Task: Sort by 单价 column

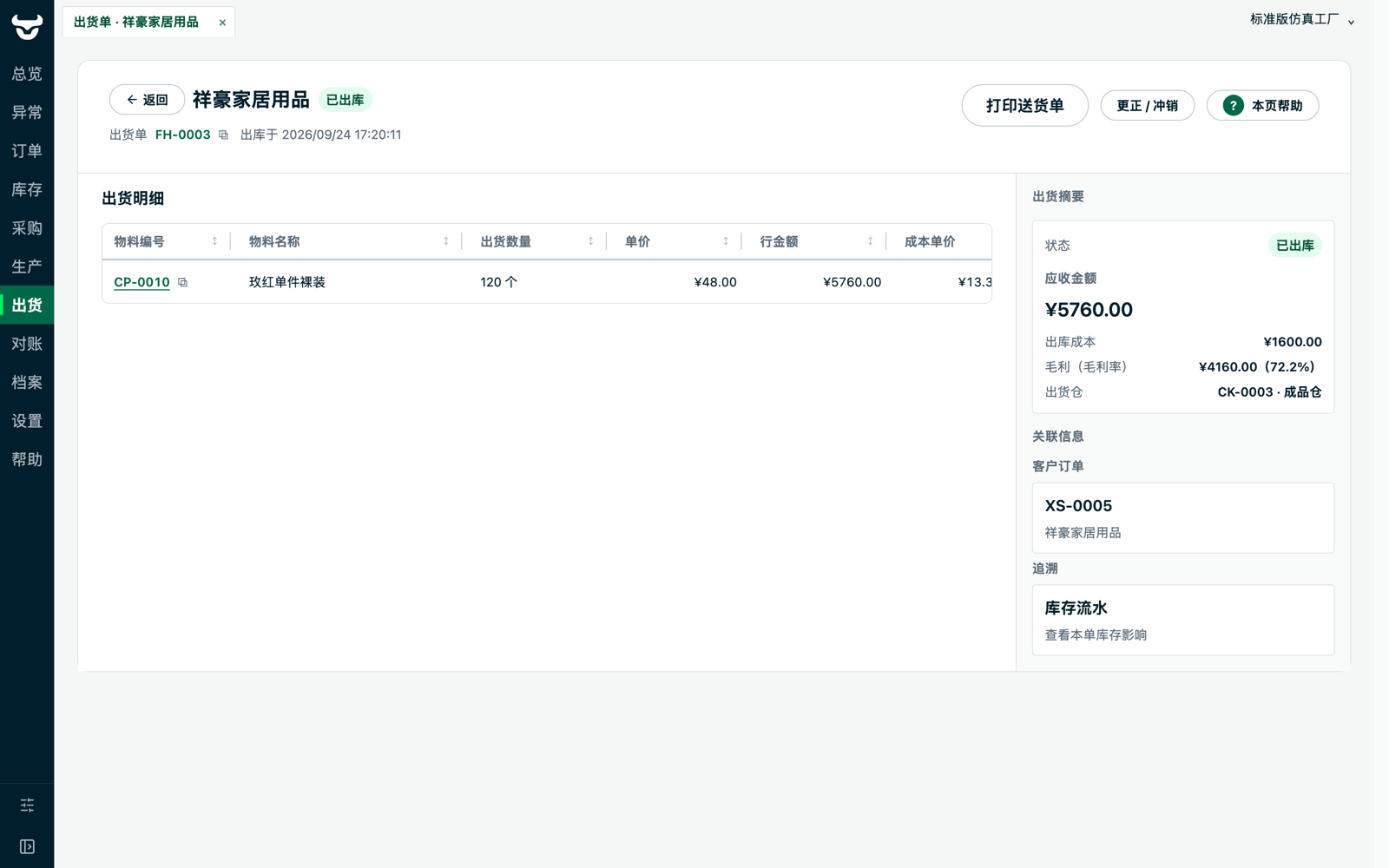Action: [726, 241]
